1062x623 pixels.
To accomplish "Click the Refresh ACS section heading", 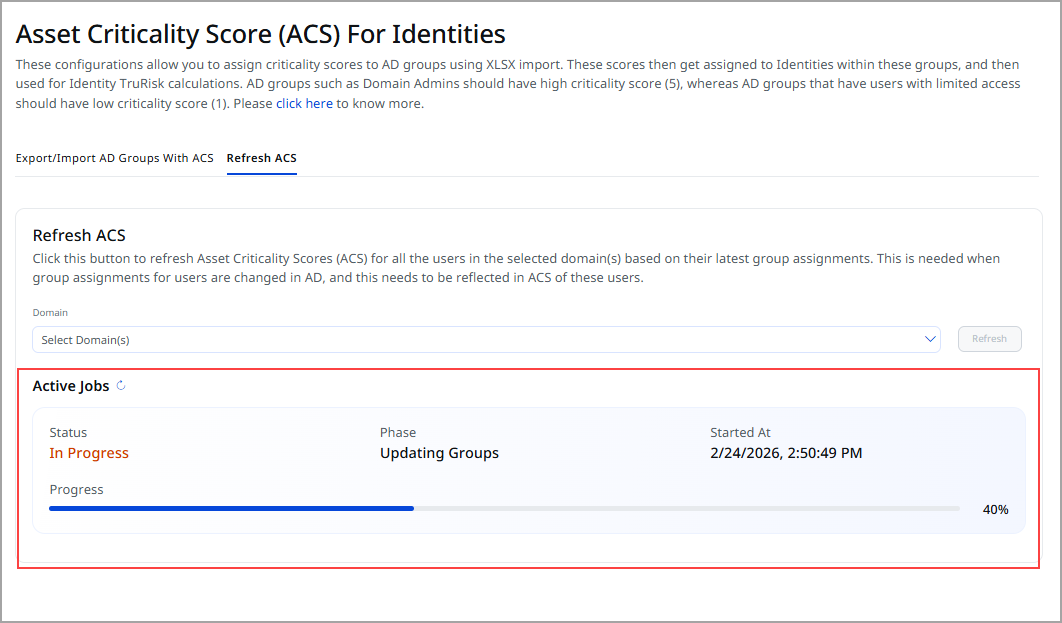I will 79,236.
